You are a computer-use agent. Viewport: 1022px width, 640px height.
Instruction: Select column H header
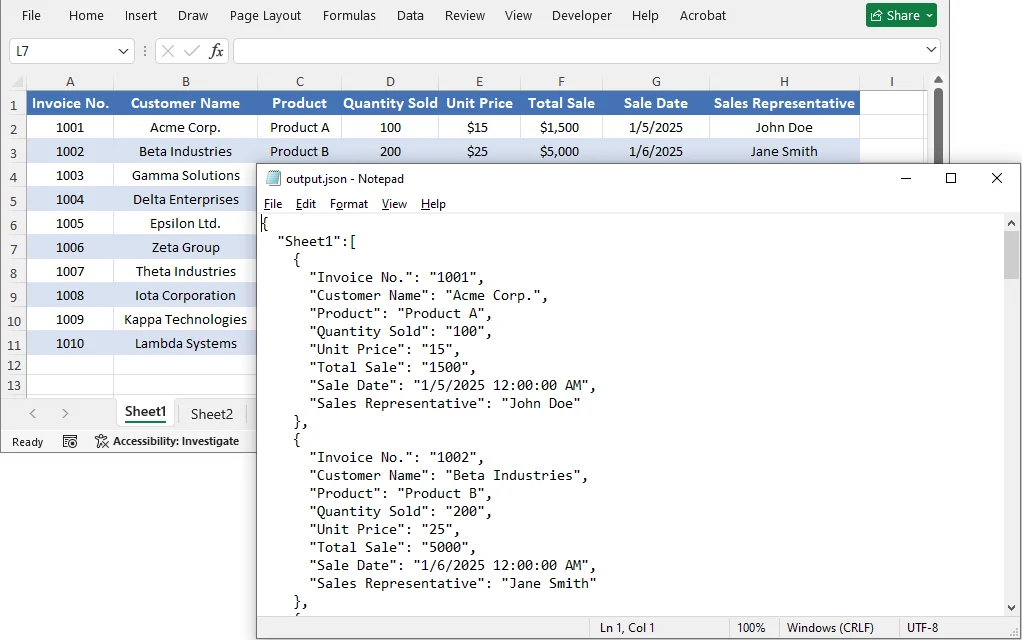coord(784,81)
